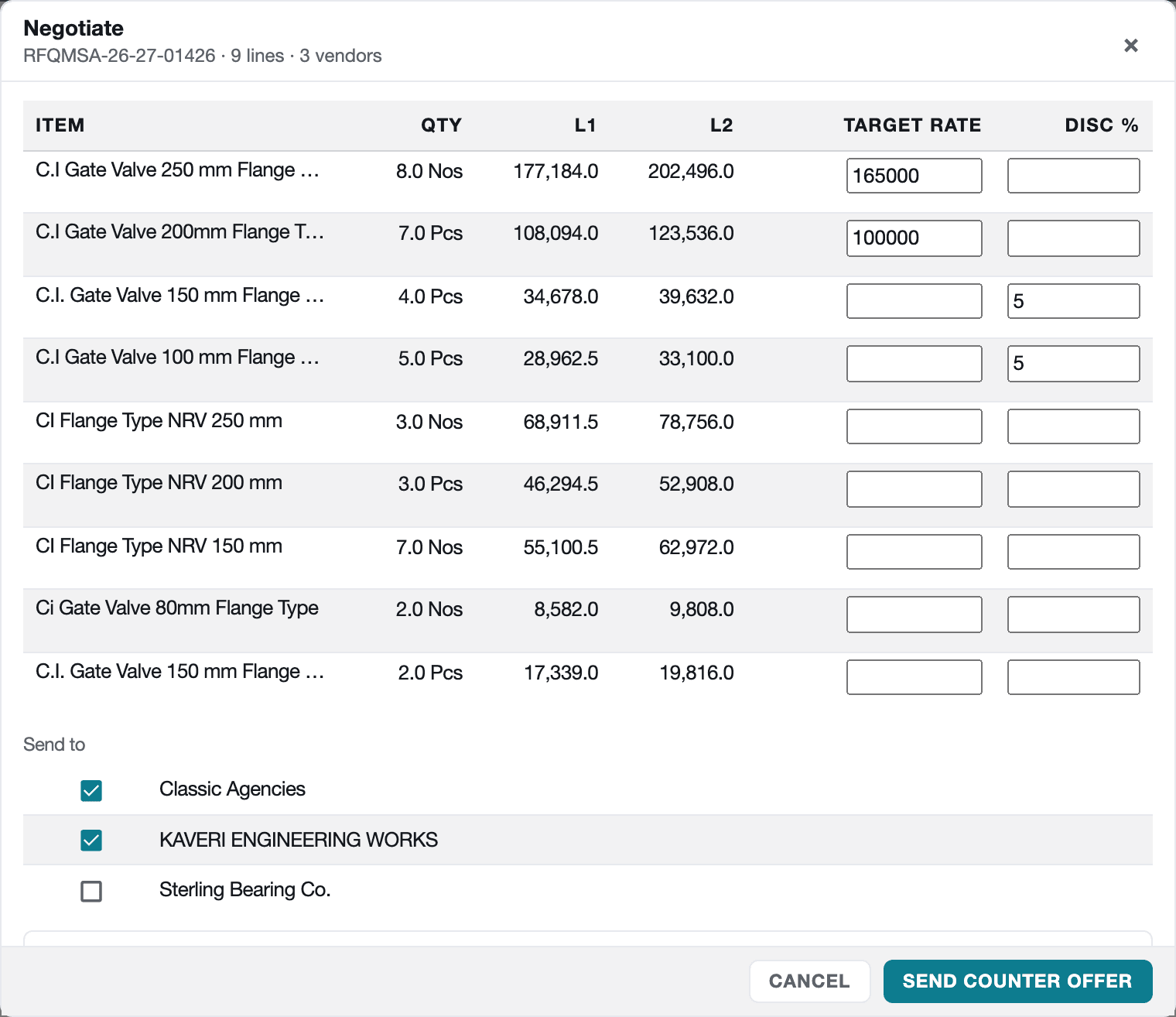Focus discount field for Gate Valve 200mm
The image size is (1176, 1017).
click(x=1073, y=238)
